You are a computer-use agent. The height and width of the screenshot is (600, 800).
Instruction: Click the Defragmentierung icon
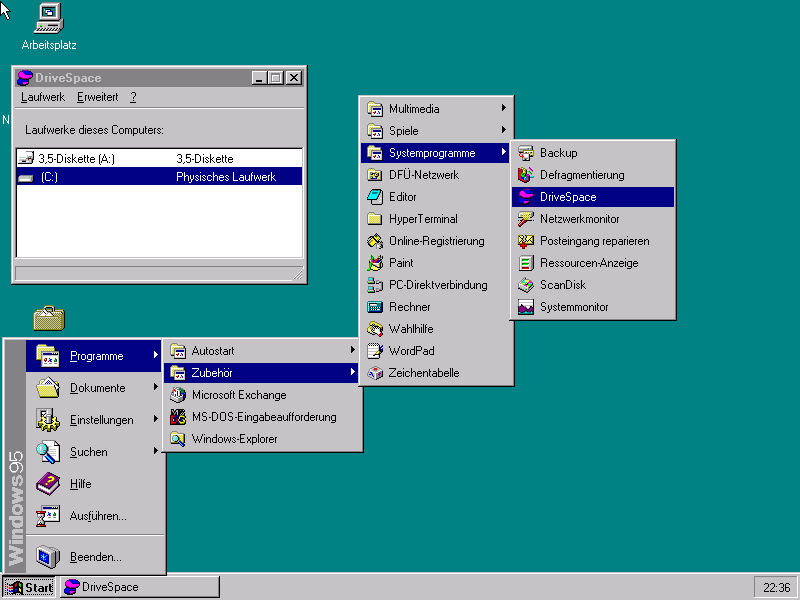tap(526, 174)
